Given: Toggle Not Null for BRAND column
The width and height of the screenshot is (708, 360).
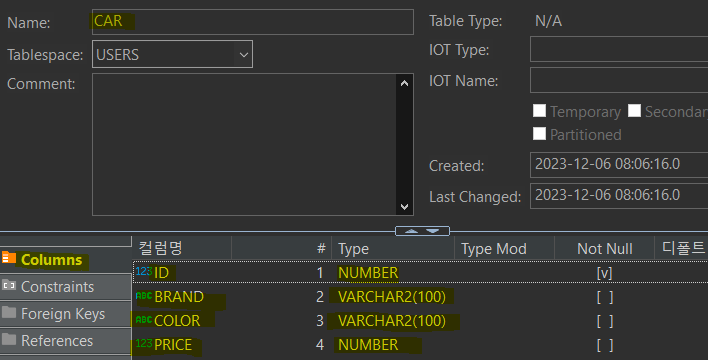Looking at the screenshot, I should click(x=605, y=297).
